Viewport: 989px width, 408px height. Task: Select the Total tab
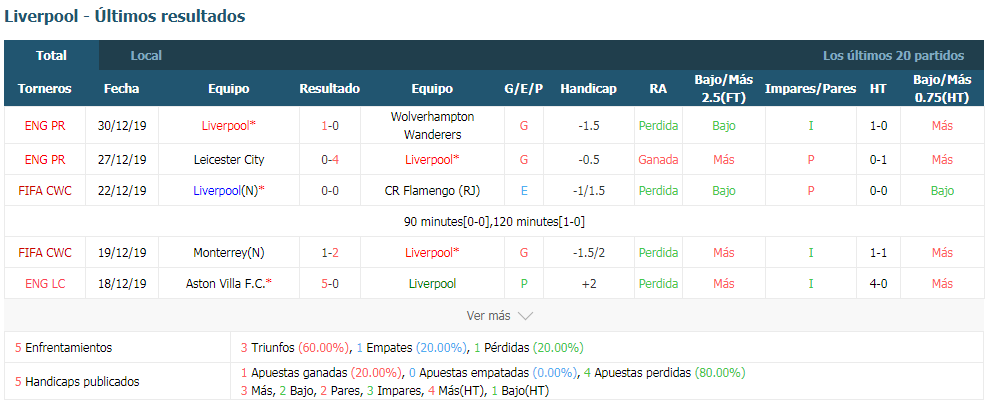tap(52, 55)
